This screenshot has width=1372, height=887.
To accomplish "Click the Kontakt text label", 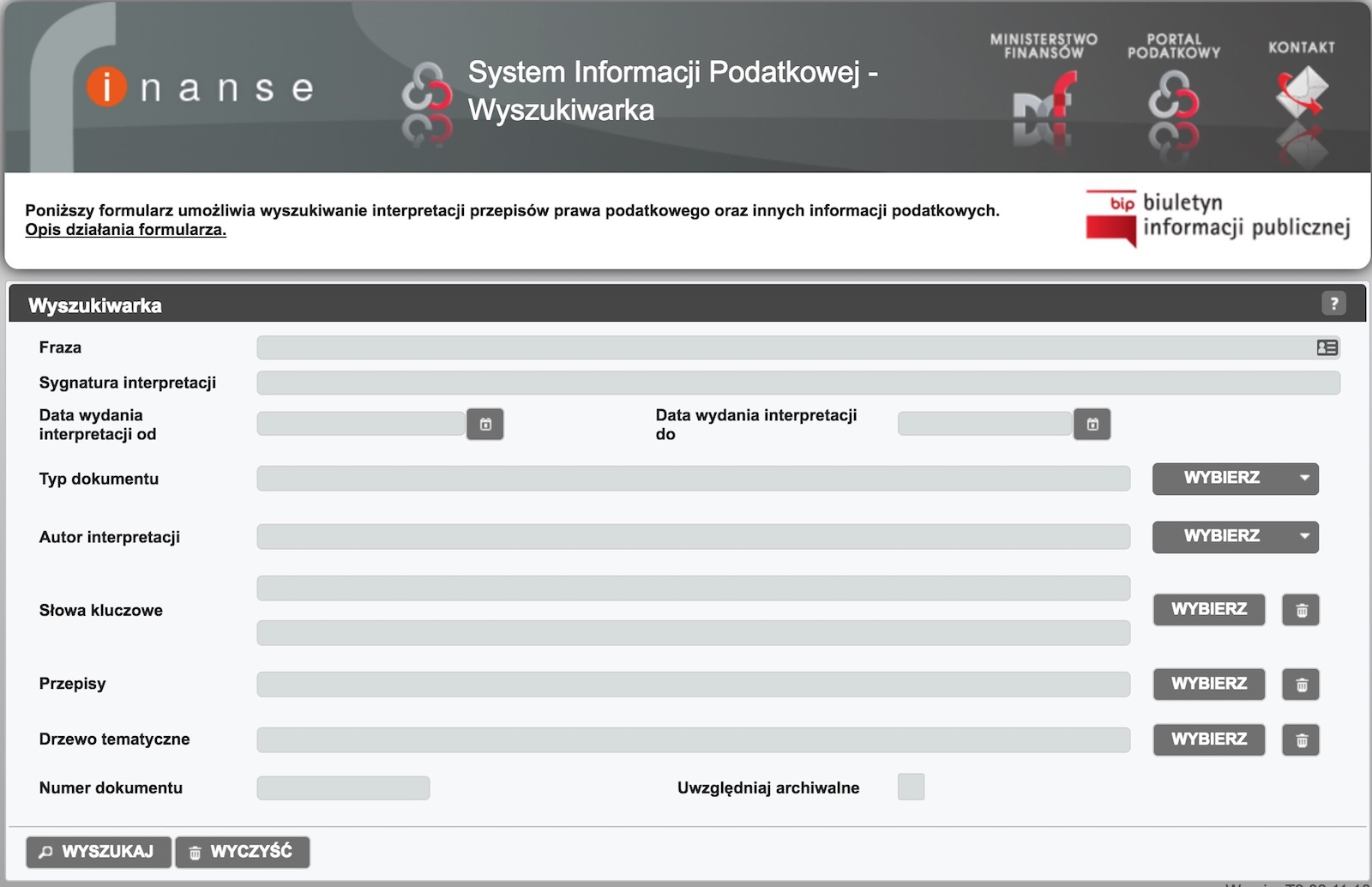I will (1302, 47).
